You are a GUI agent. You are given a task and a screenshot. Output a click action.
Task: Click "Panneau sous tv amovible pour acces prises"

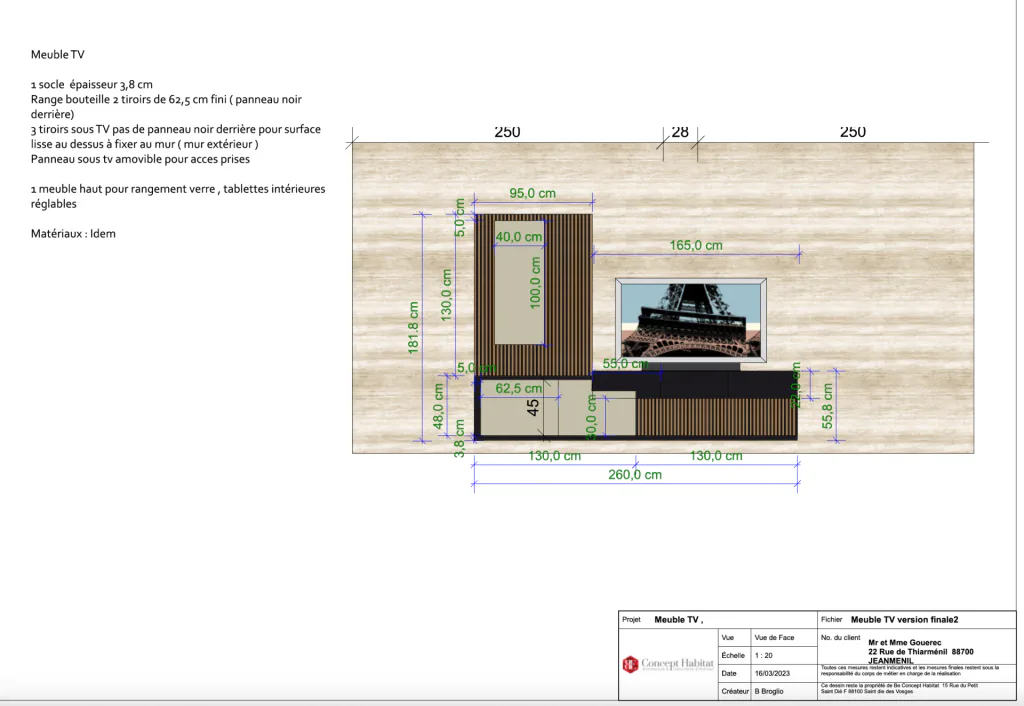[x=140, y=159]
